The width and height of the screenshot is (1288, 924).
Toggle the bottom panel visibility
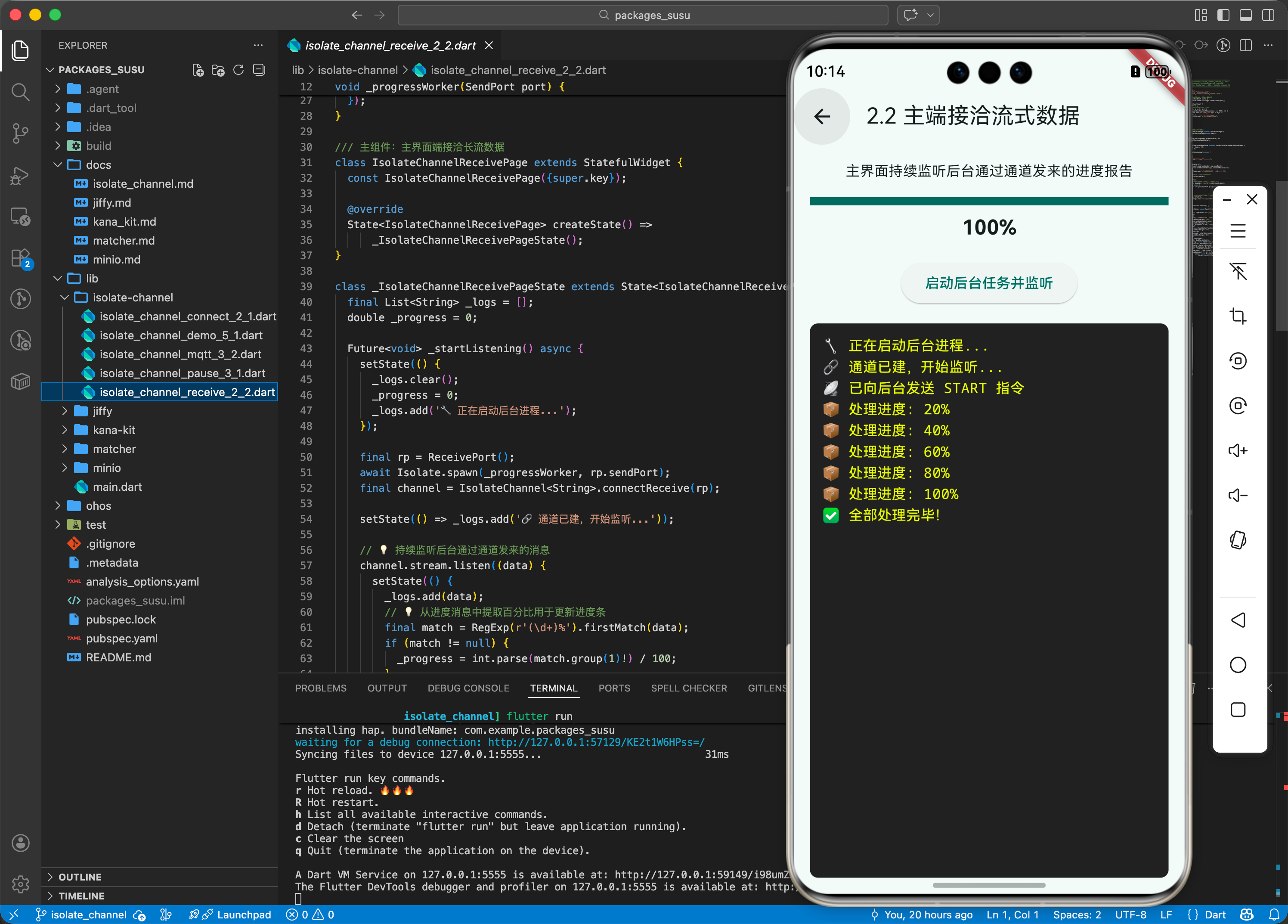[x=1245, y=16]
